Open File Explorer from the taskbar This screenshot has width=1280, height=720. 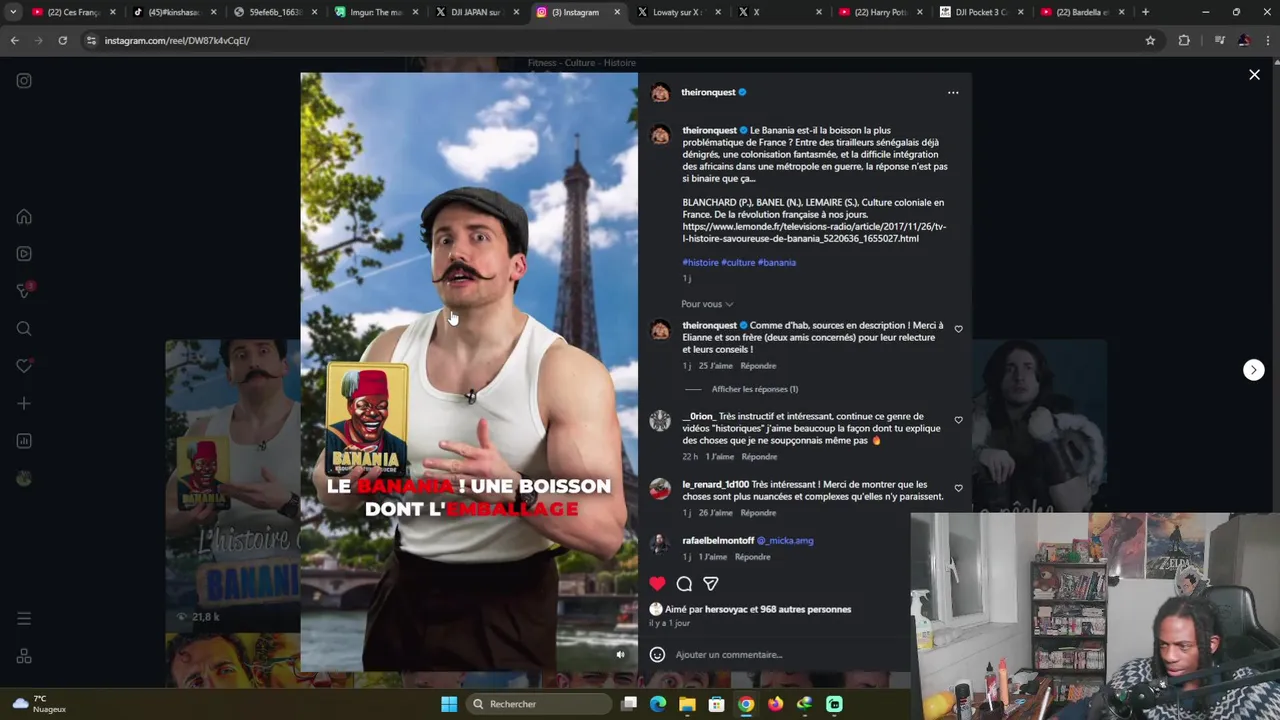point(687,704)
